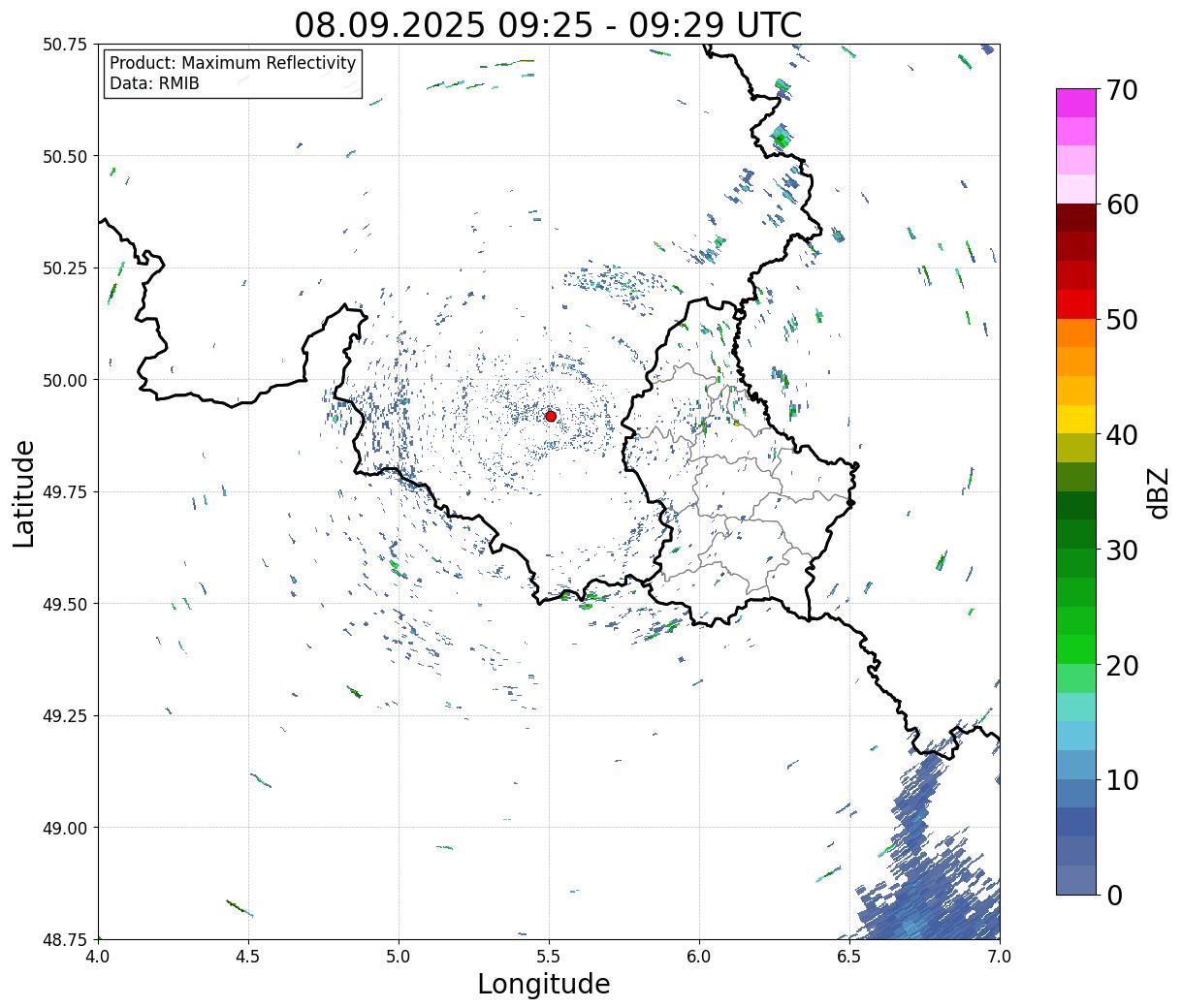This screenshot has height=1008, width=1182.
Task: Click longitude tick label 4.0
Action: (98, 956)
